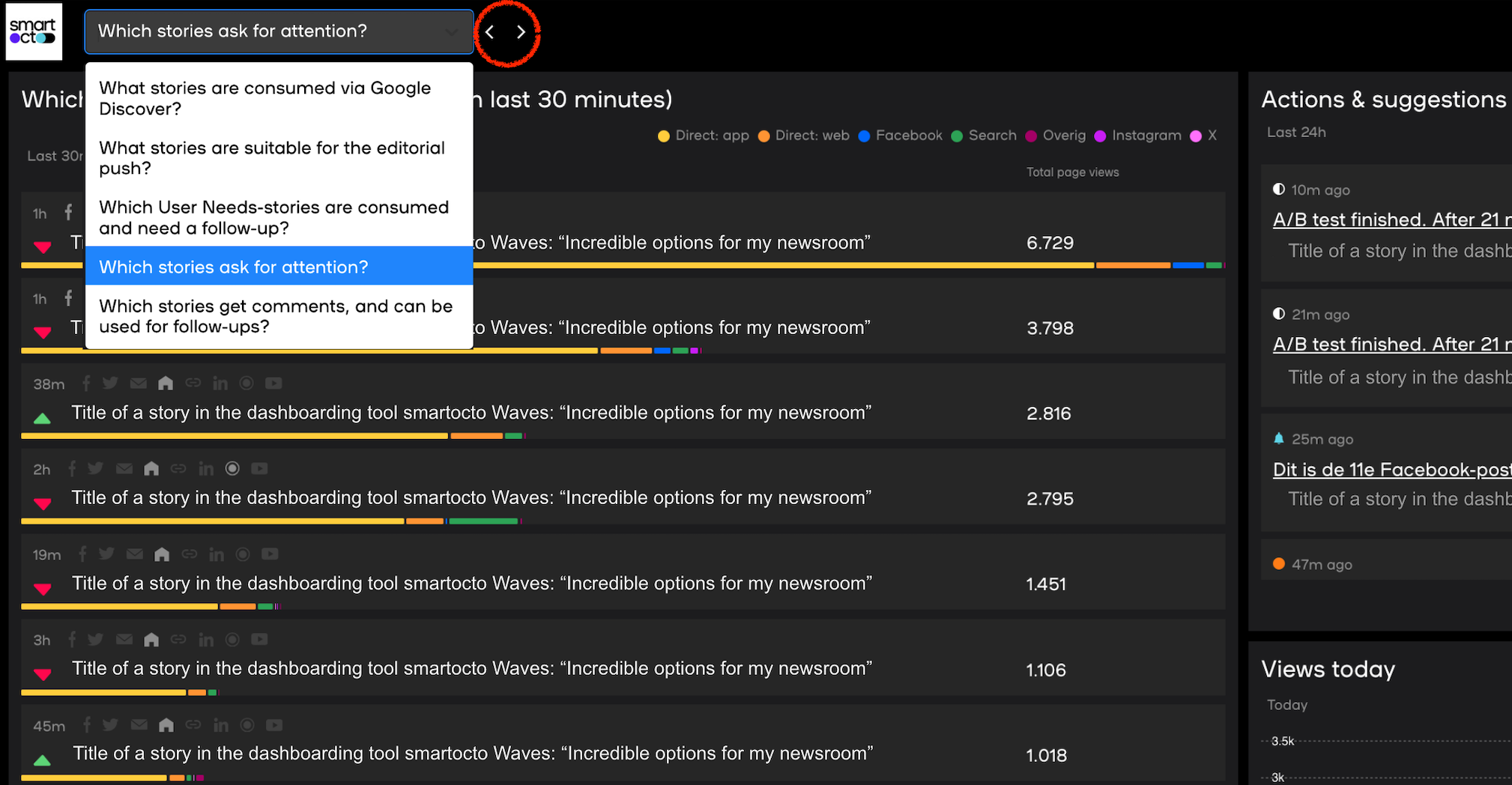1512x785 pixels.
Task: Click the YouTube icon on the 45m story
Action: 273,724
